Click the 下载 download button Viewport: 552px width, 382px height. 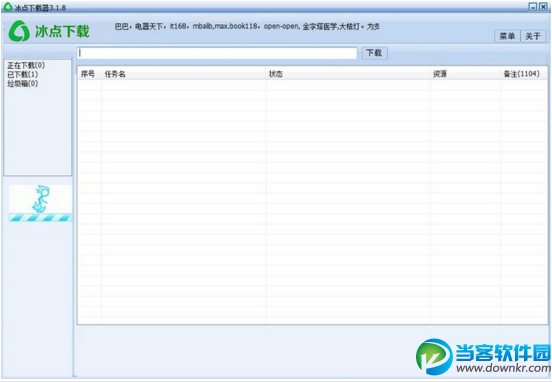375,53
